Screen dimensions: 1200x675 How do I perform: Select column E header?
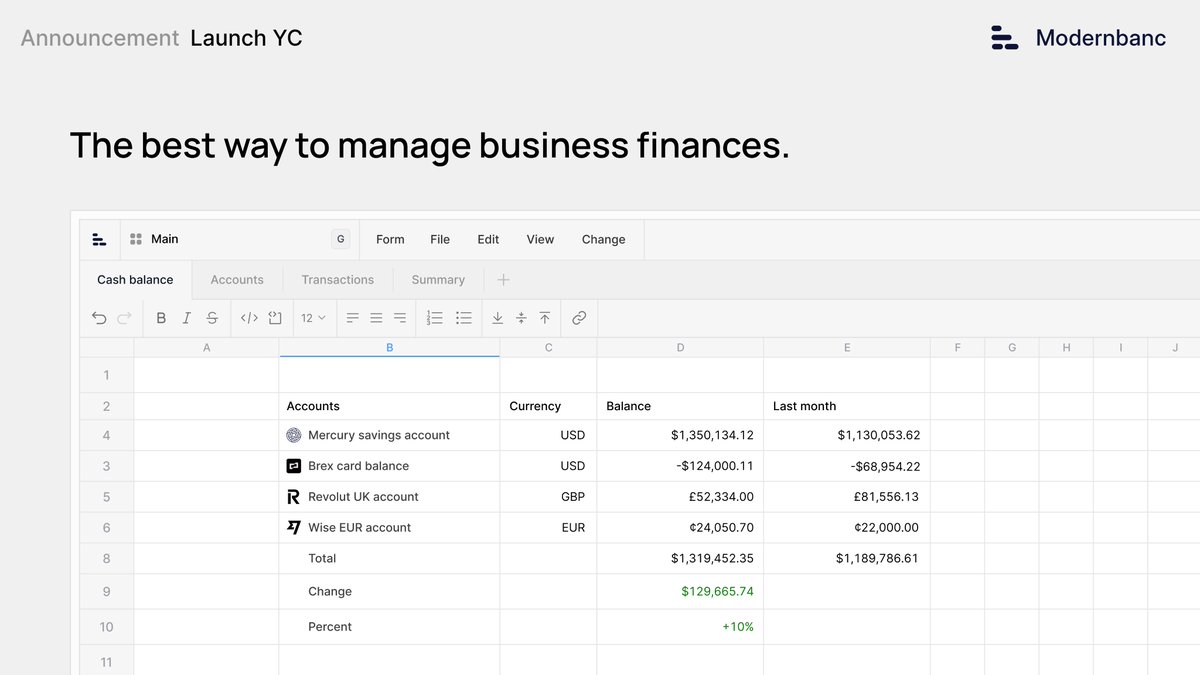pyautogui.click(x=847, y=348)
